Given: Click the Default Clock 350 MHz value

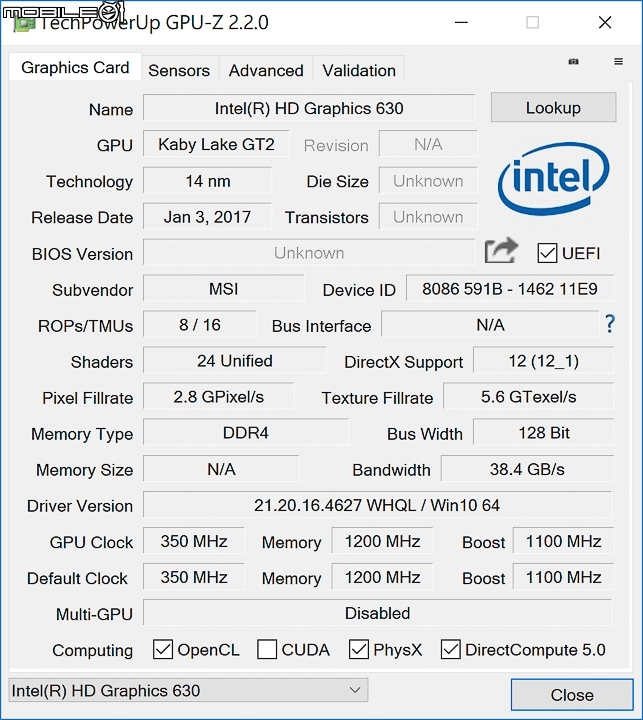Looking at the screenshot, I should 194,577.
